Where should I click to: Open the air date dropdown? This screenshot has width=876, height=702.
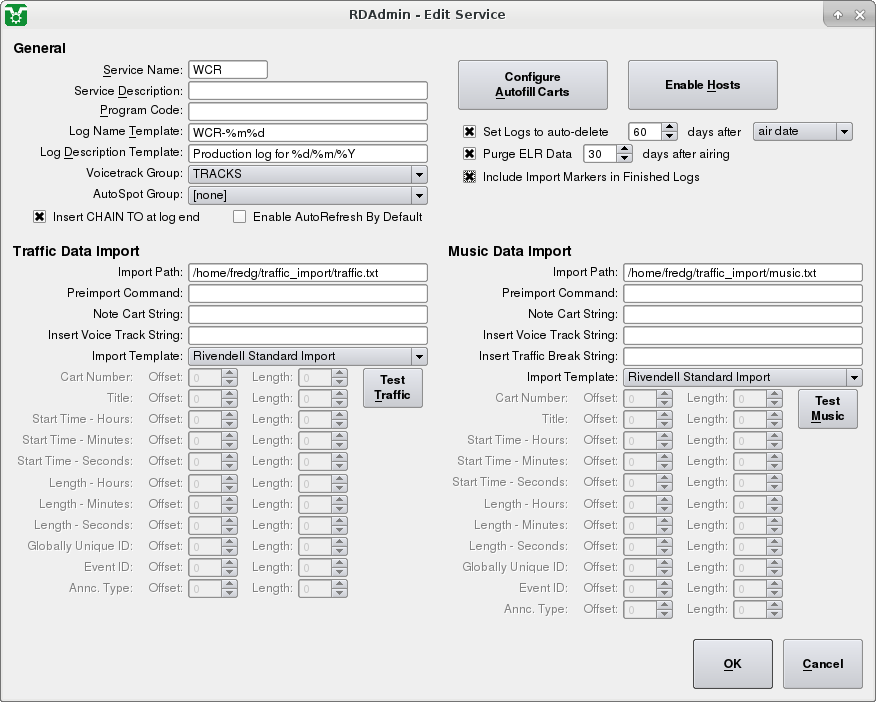click(x=842, y=130)
